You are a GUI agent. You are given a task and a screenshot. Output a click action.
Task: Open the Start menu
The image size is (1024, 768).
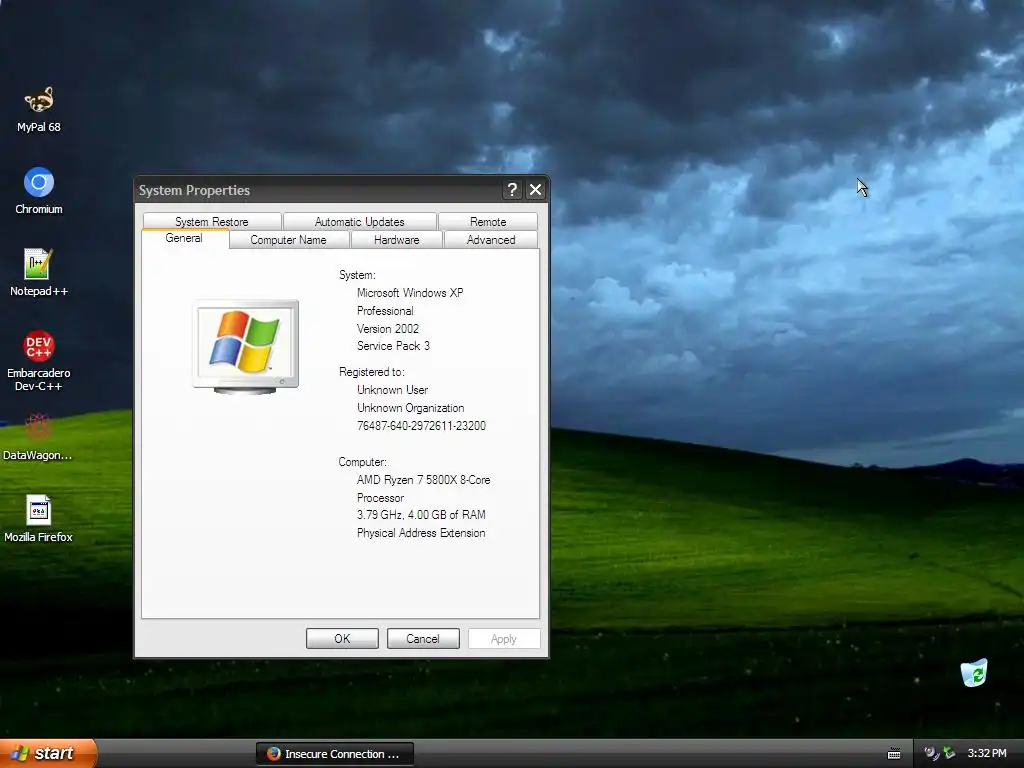click(48, 753)
